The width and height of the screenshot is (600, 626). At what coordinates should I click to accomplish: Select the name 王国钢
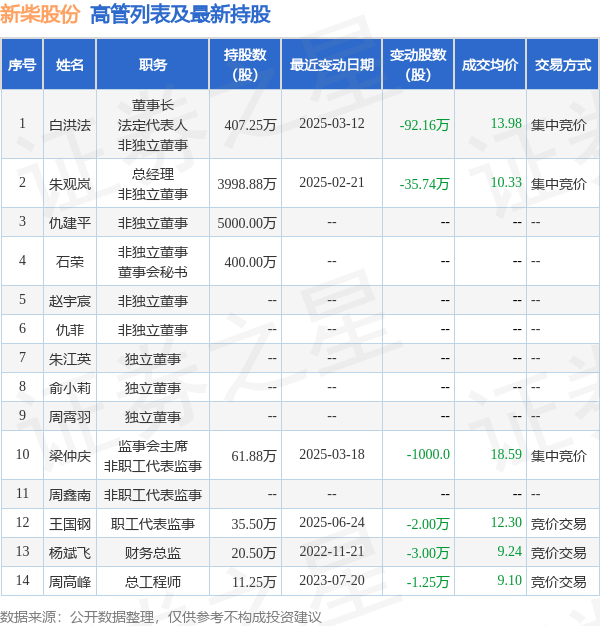[x=70, y=523]
